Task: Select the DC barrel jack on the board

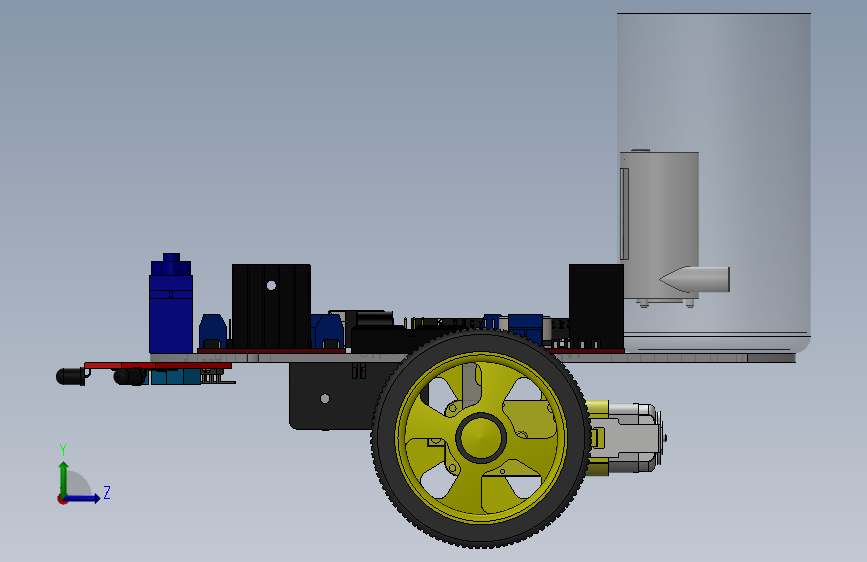Action: [372, 319]
